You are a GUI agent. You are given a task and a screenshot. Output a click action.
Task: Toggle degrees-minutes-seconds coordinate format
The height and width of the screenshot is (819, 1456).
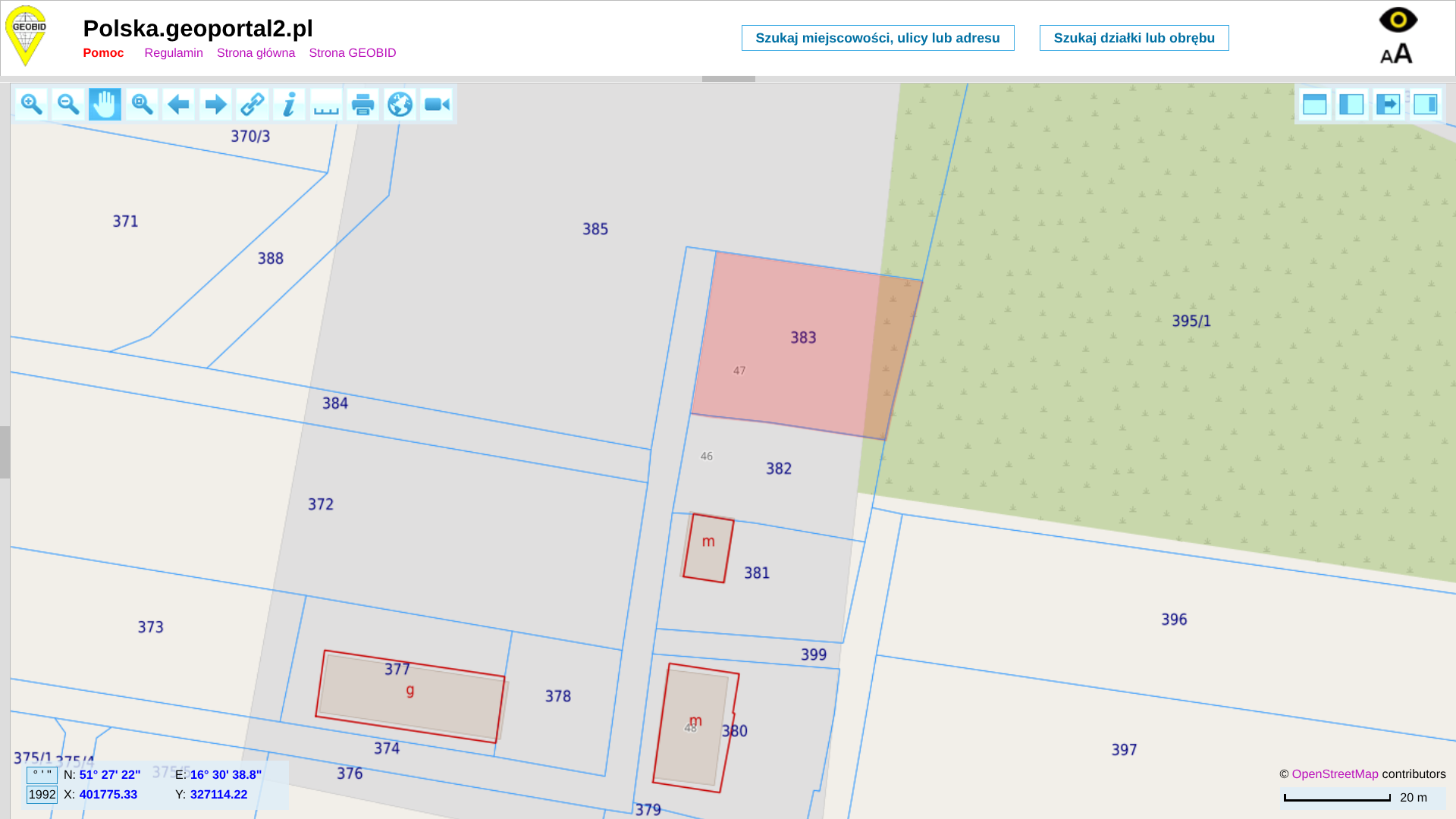click(x=42, y=775)
